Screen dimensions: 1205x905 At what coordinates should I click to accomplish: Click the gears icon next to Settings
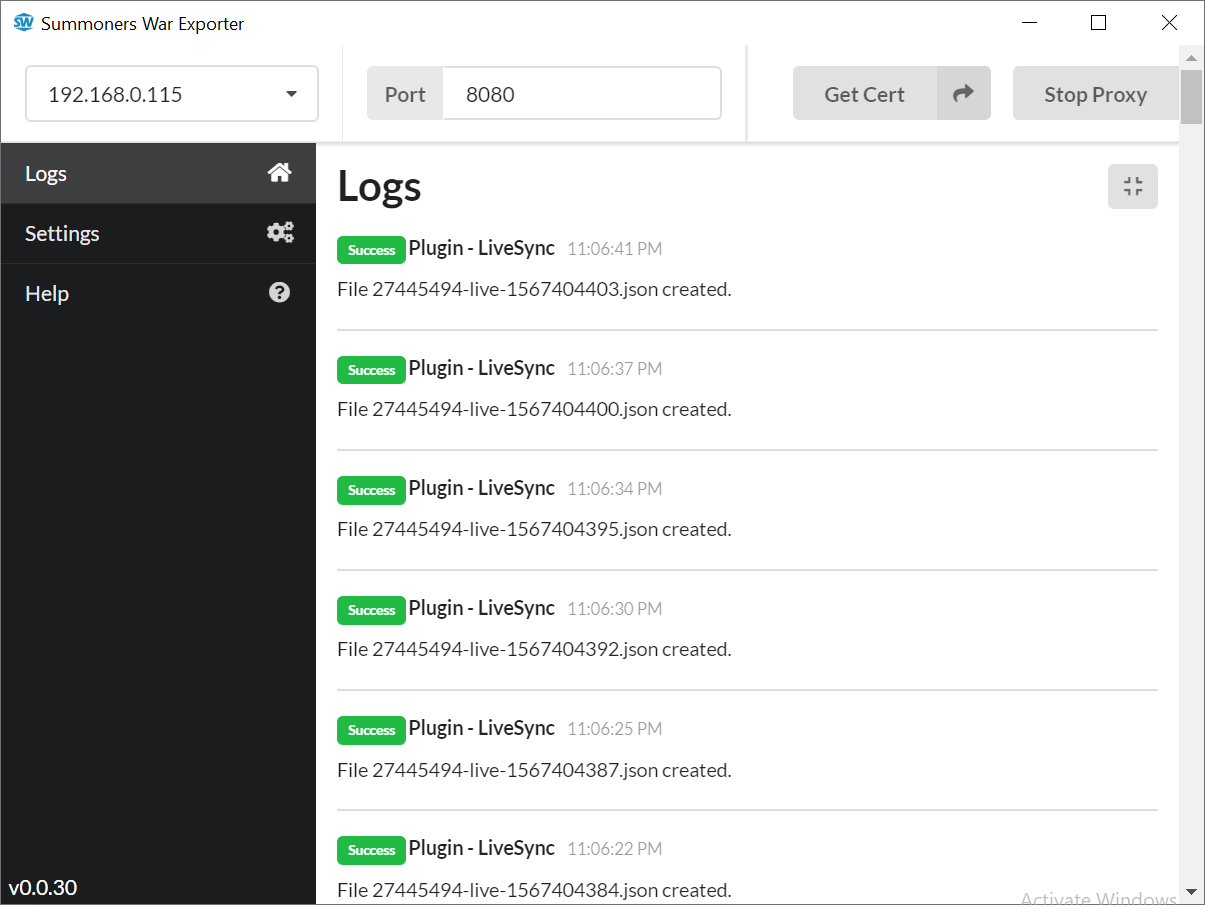280,232
